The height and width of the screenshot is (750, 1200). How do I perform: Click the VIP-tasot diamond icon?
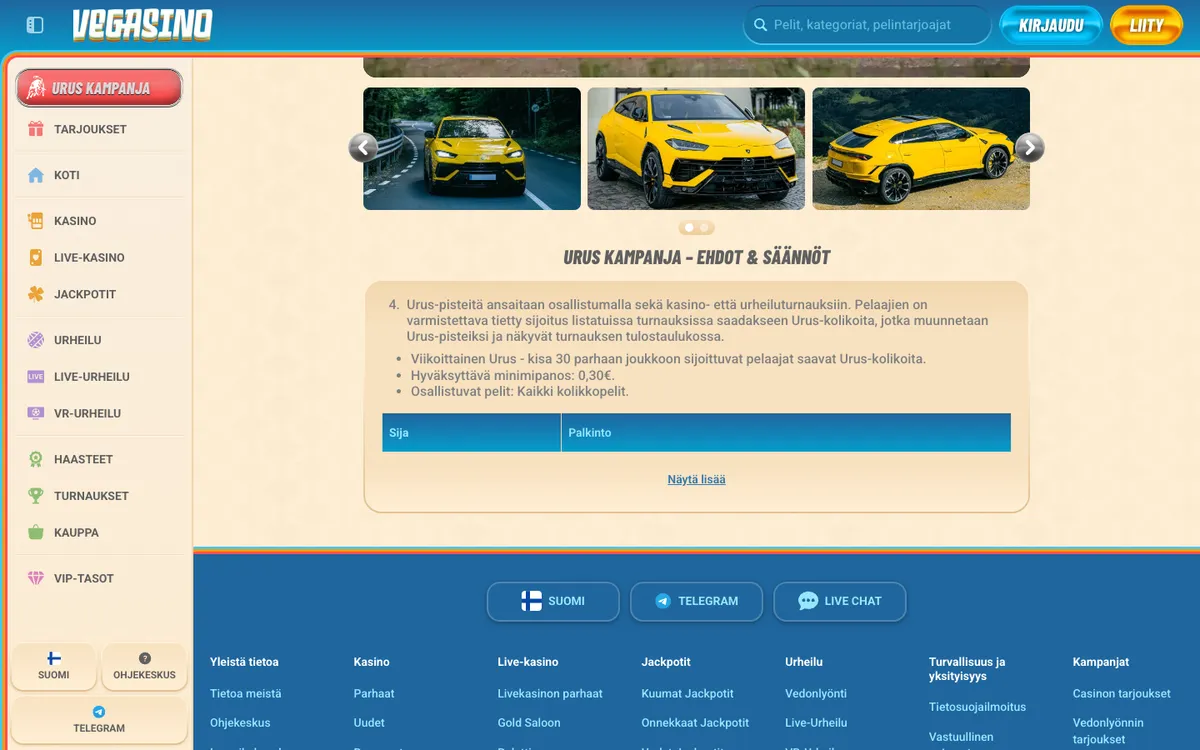coord(36,578)
